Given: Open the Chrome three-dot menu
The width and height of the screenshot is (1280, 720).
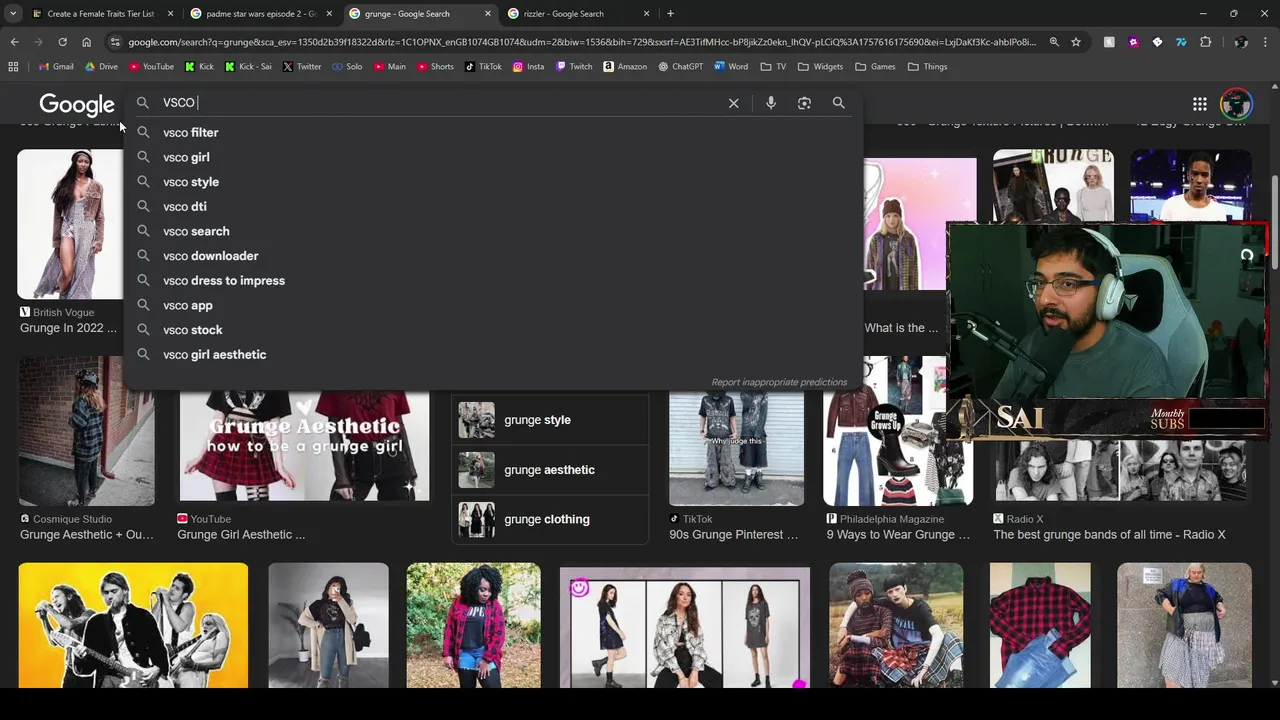Looking at the screenshot, I should (1265, 42).
